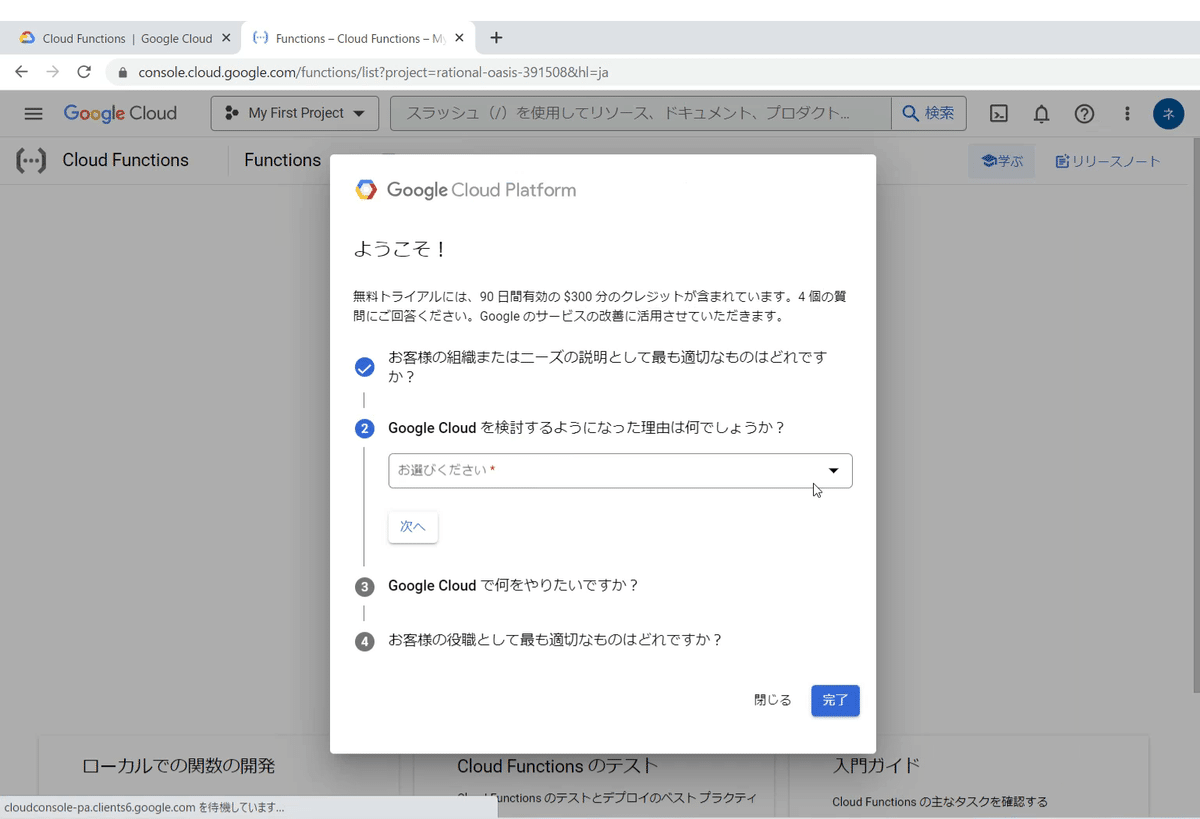Image resolution: width=1200 pixels, height=819 pixels.
Task: Open the three-dot settings menu
Action: click(1127, 113)
